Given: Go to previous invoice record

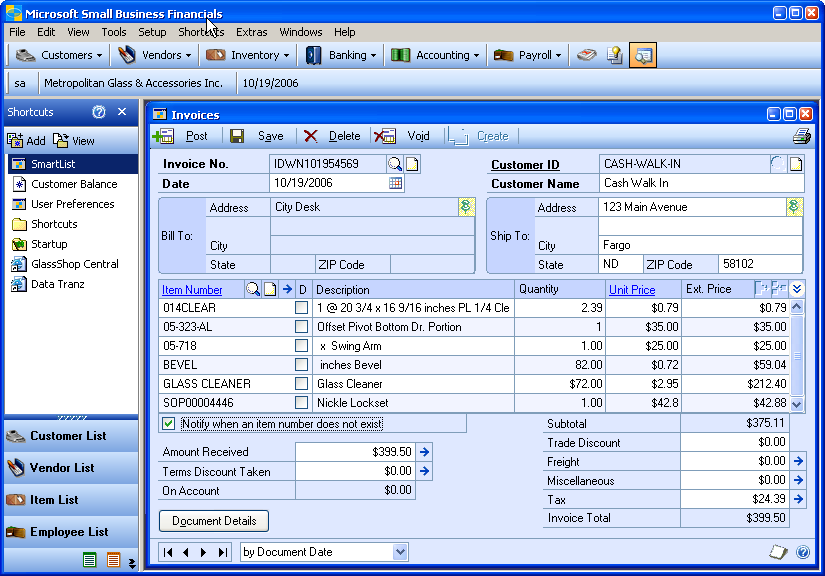Looking at the screenshot, I should (x=186, y=552).
